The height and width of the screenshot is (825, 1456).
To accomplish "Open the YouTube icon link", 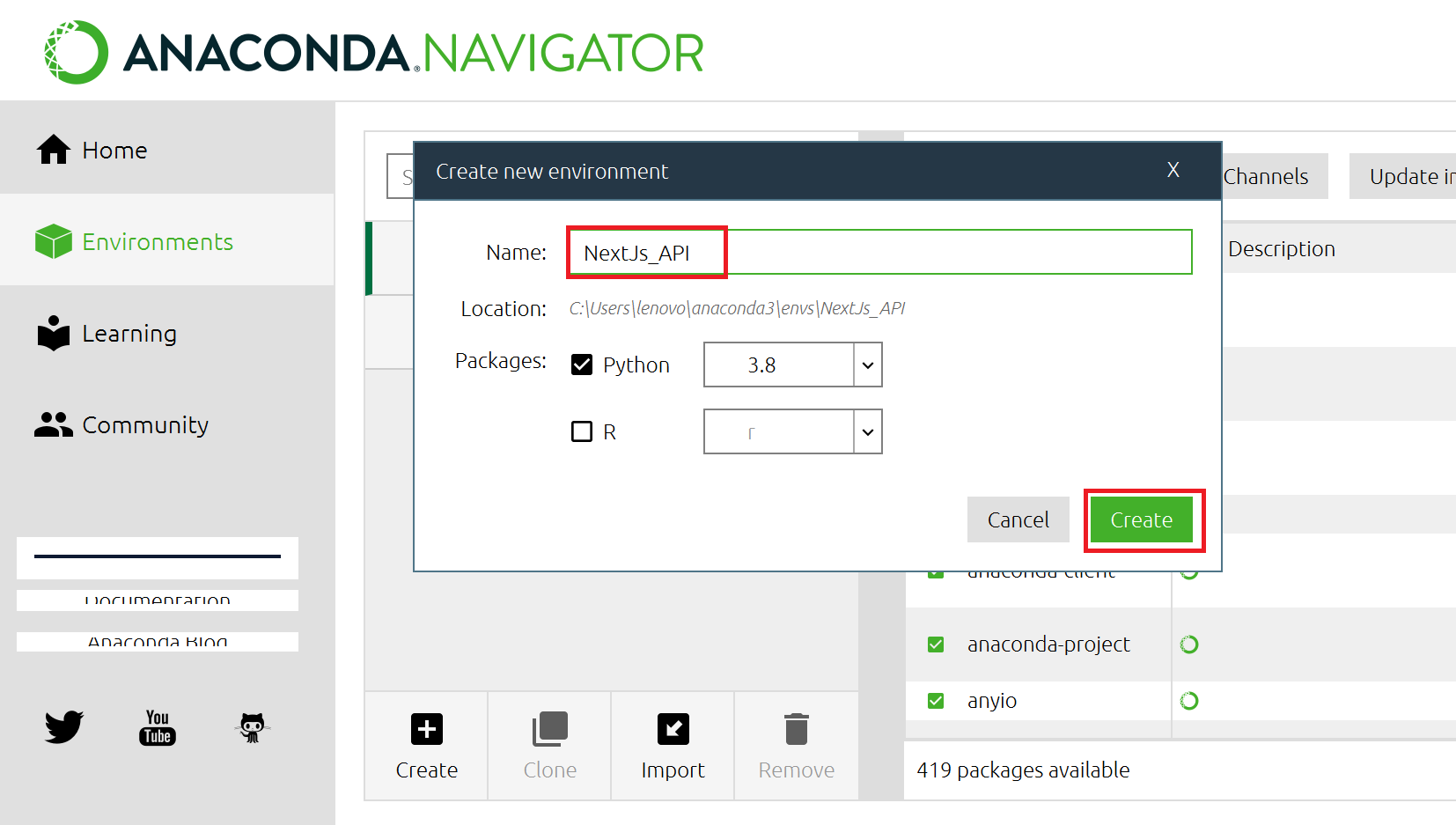I will pyautogui.click(x=158, y=727).
